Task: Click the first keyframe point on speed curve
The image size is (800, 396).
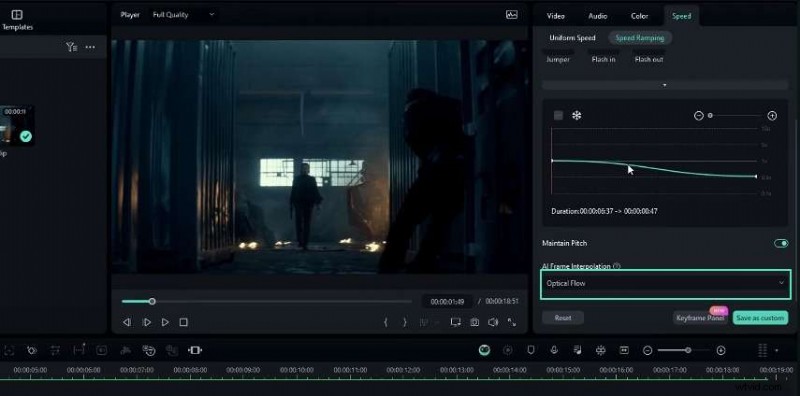Action: [x=552, y=161]
